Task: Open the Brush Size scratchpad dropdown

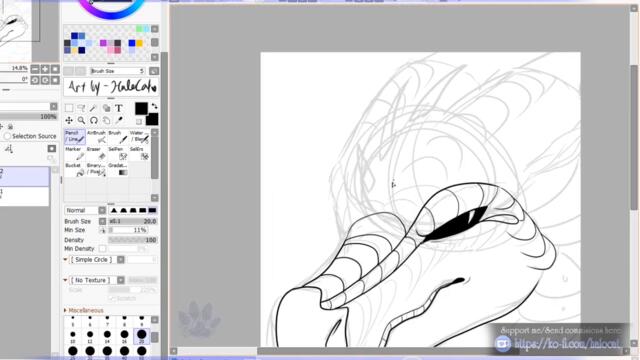Action: (154, 71)
